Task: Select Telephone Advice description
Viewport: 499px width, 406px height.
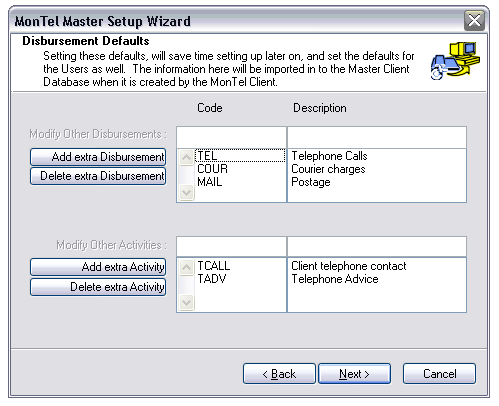Action: point(335,279)
